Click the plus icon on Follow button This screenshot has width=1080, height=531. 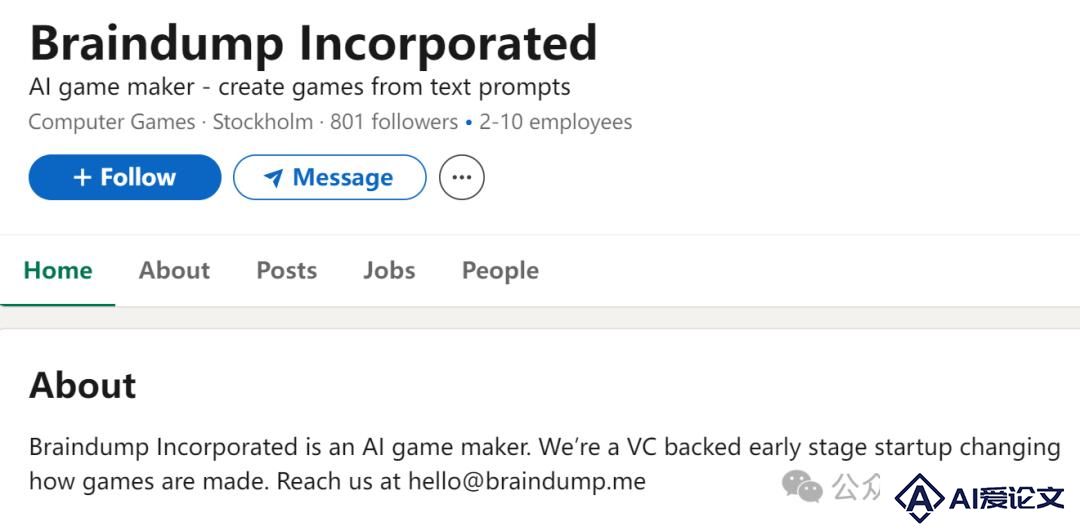(82, 177)
